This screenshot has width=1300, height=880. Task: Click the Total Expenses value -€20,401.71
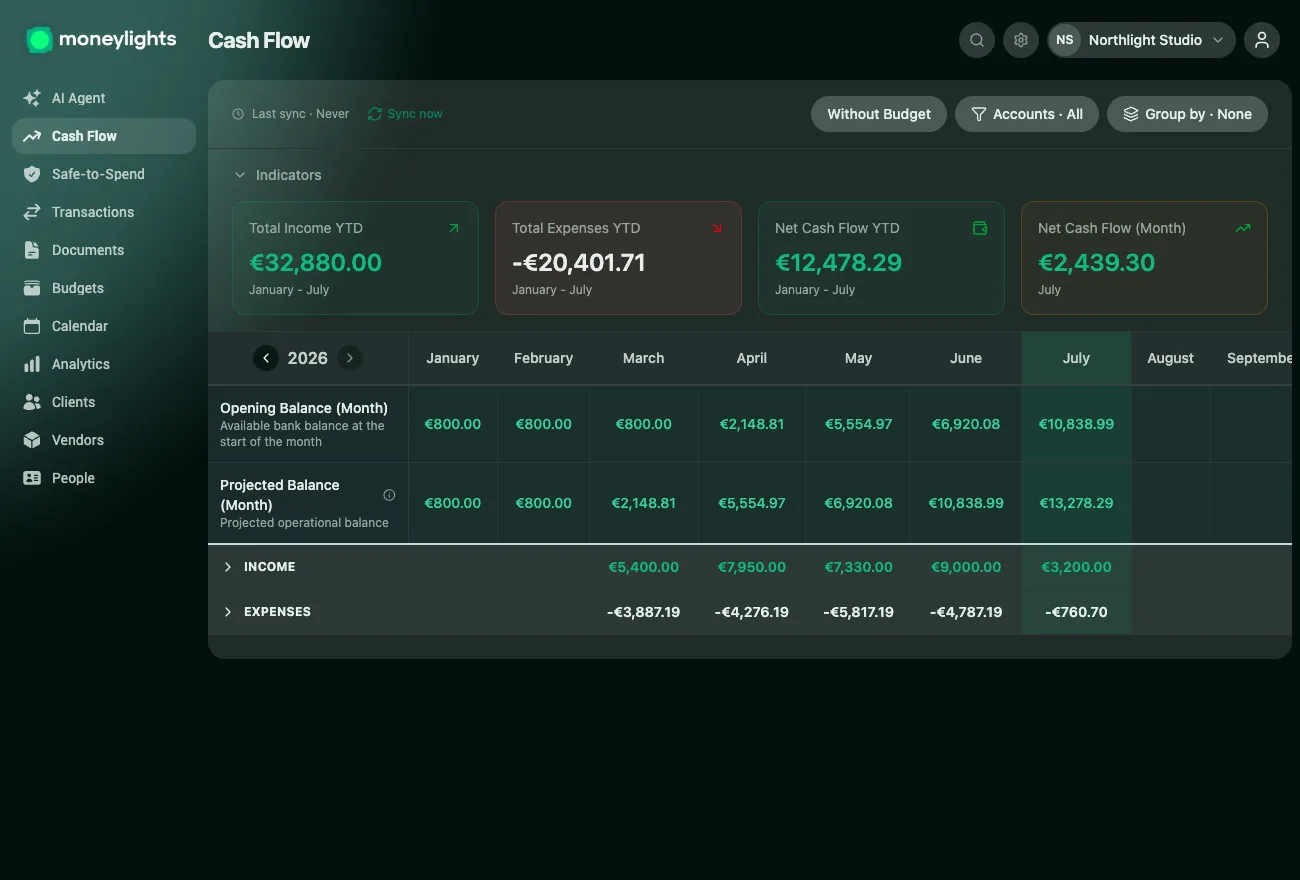click(578, 263)
